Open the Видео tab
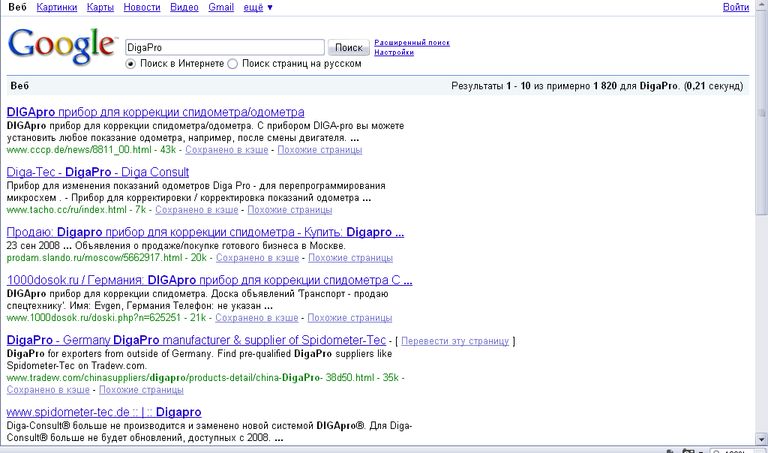 pos(184,7)
